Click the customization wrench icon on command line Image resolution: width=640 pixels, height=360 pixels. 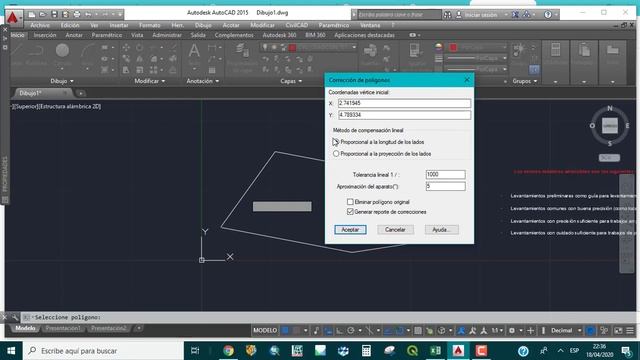click(x=15, y=317)
